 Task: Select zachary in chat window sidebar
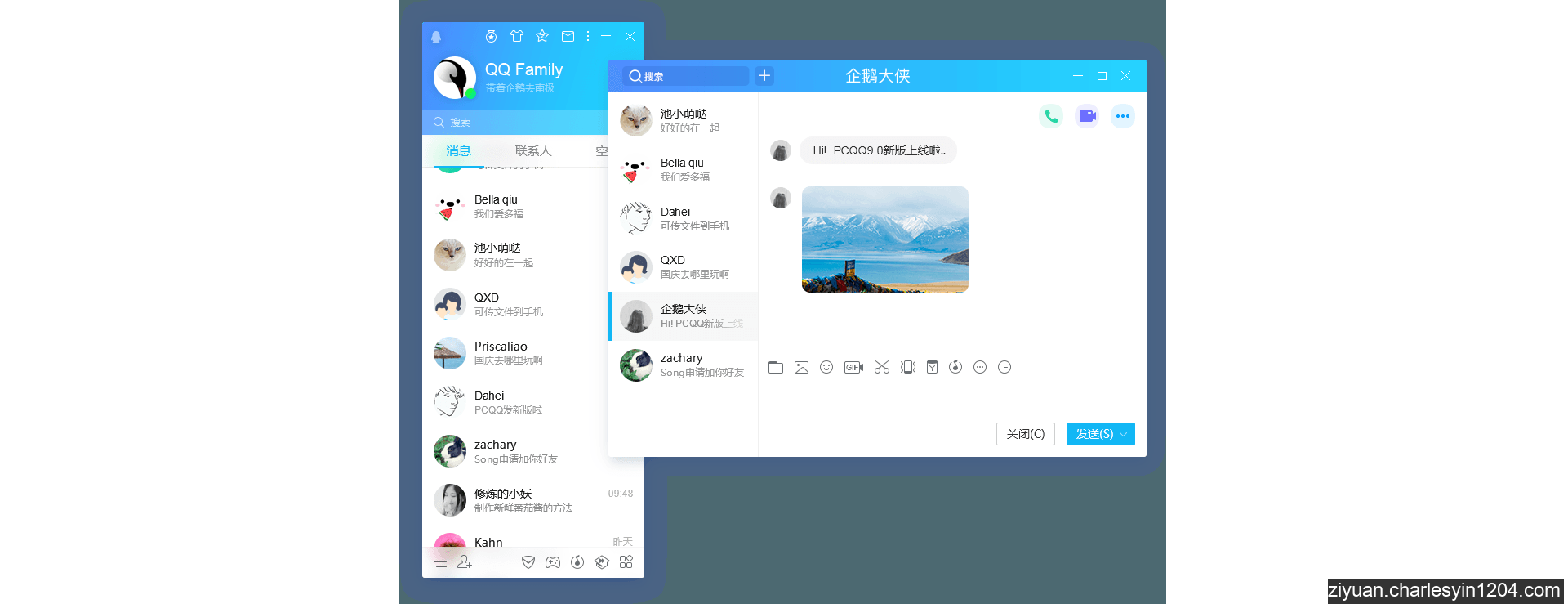pyautogui.click(x=684, y=365)
